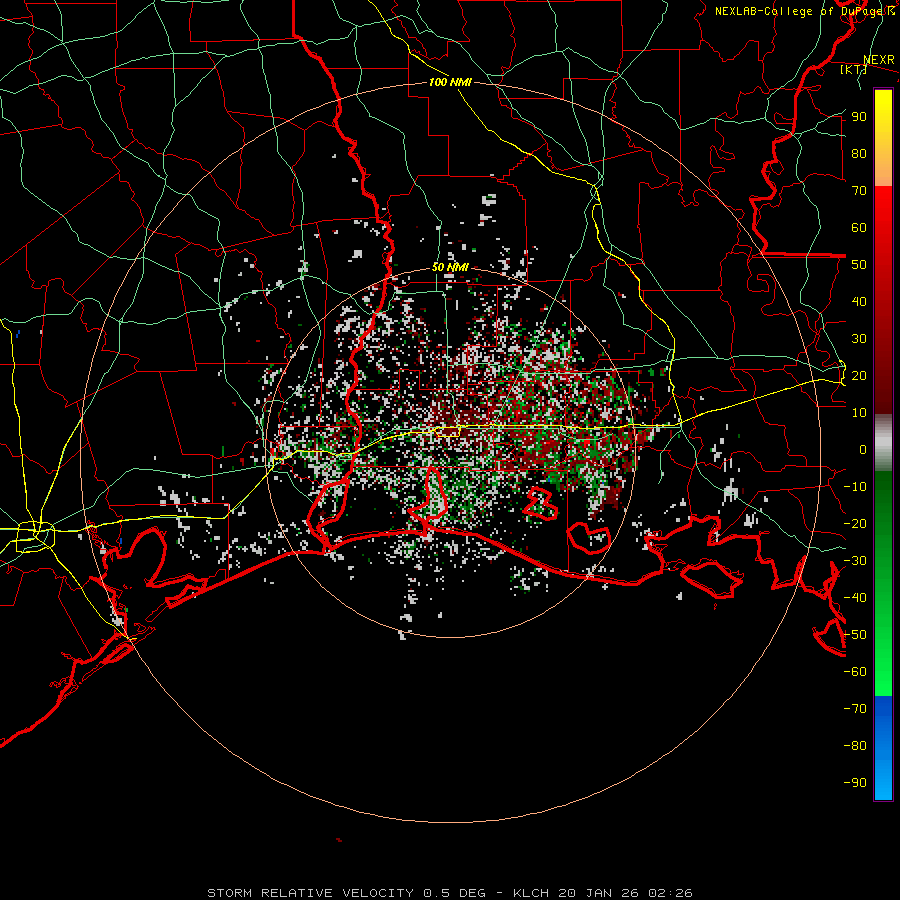Click the -60 value on velocity scale
The height and width of the screenshot is (900, 900).
[855, 672]
